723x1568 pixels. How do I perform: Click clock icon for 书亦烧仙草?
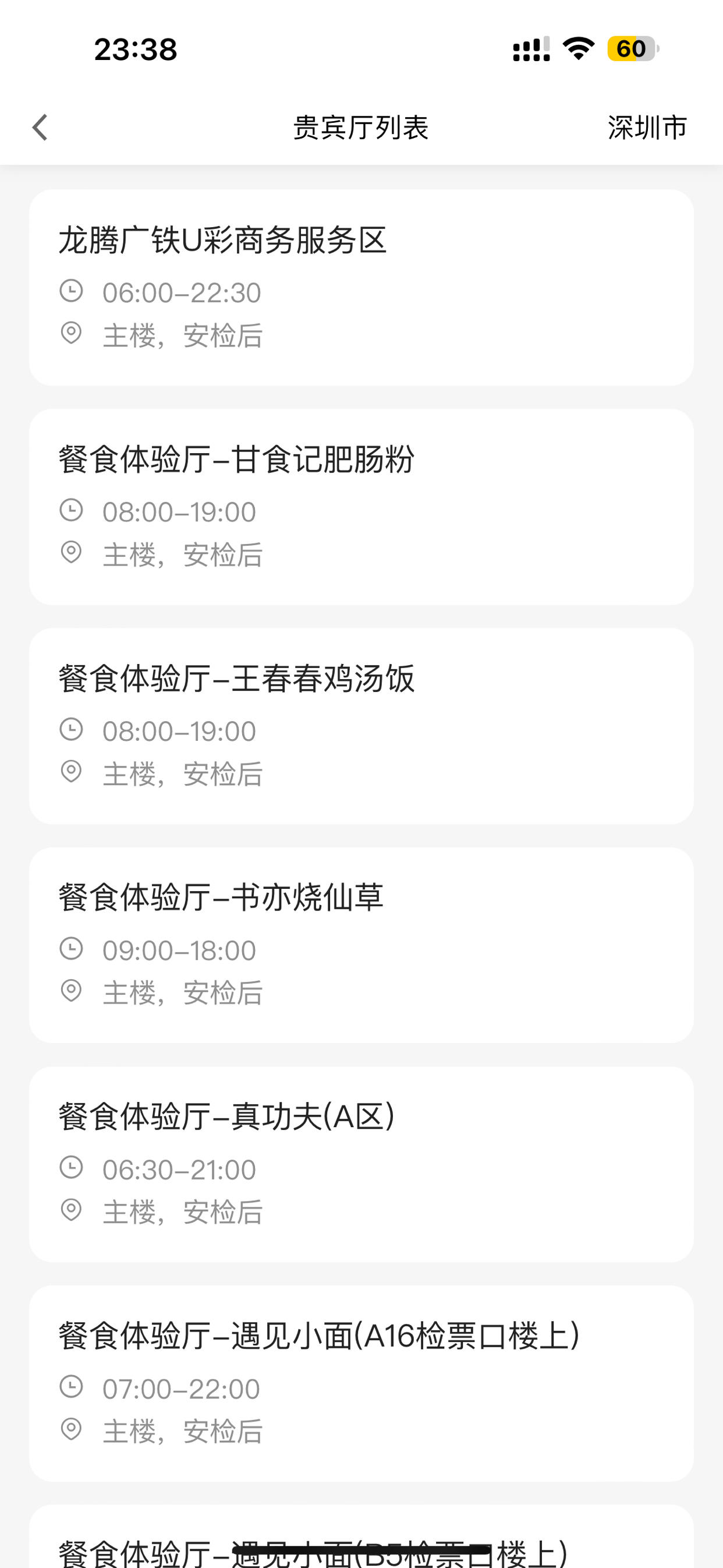coord(71,948)
